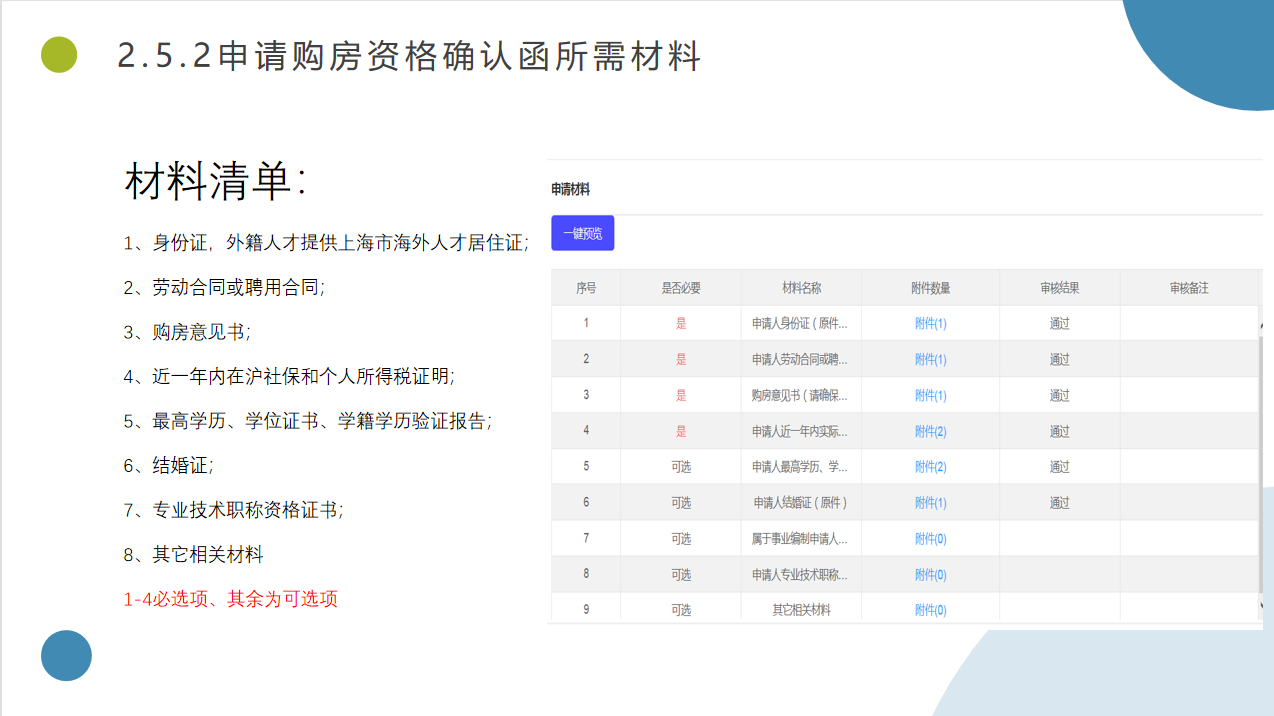The height and width of the screenshot is (716, 1274).
Task: Click the 是否必要 column header
Action: [x=681, y=288]
